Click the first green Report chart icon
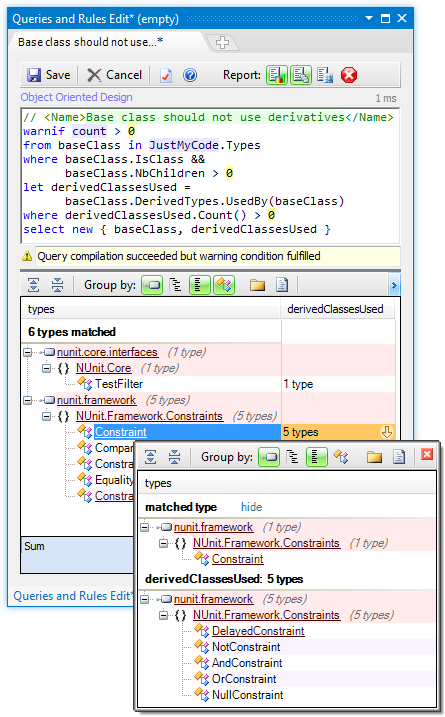The image size is (445, 717). [277, 75]
